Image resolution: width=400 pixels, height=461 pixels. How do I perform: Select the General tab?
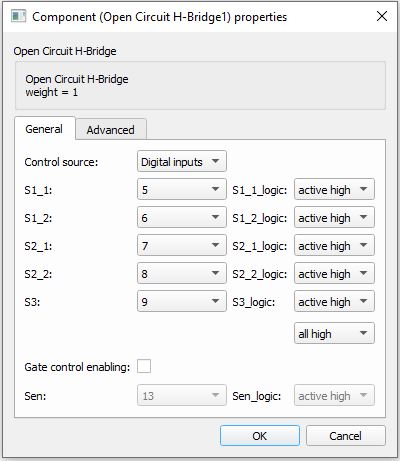click(x=45, y=128)
